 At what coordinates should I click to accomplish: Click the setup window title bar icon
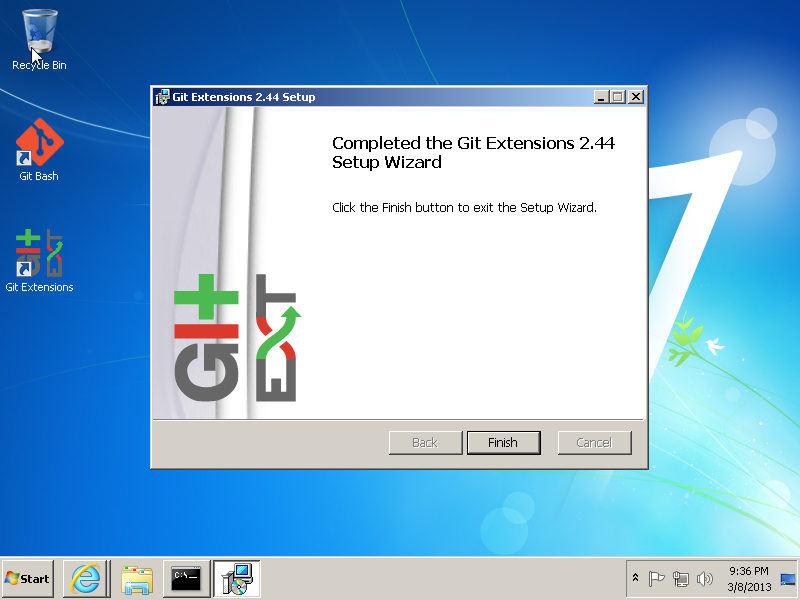[162, 97]
